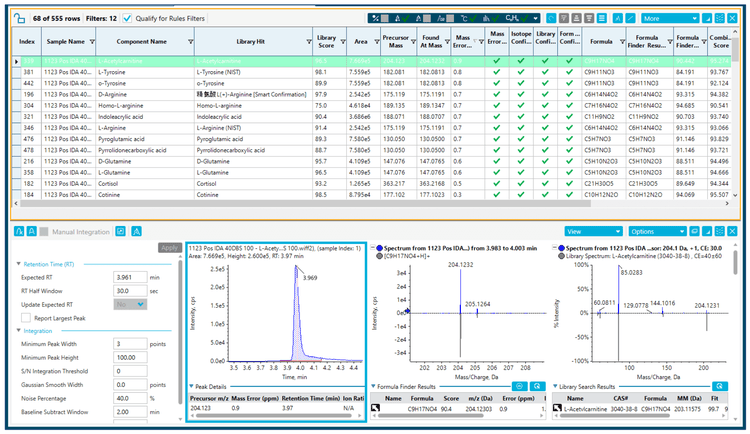The image size is (750, 434).
Task: Click the search icon in Formula Finder Results
Action: click(538, 386)
